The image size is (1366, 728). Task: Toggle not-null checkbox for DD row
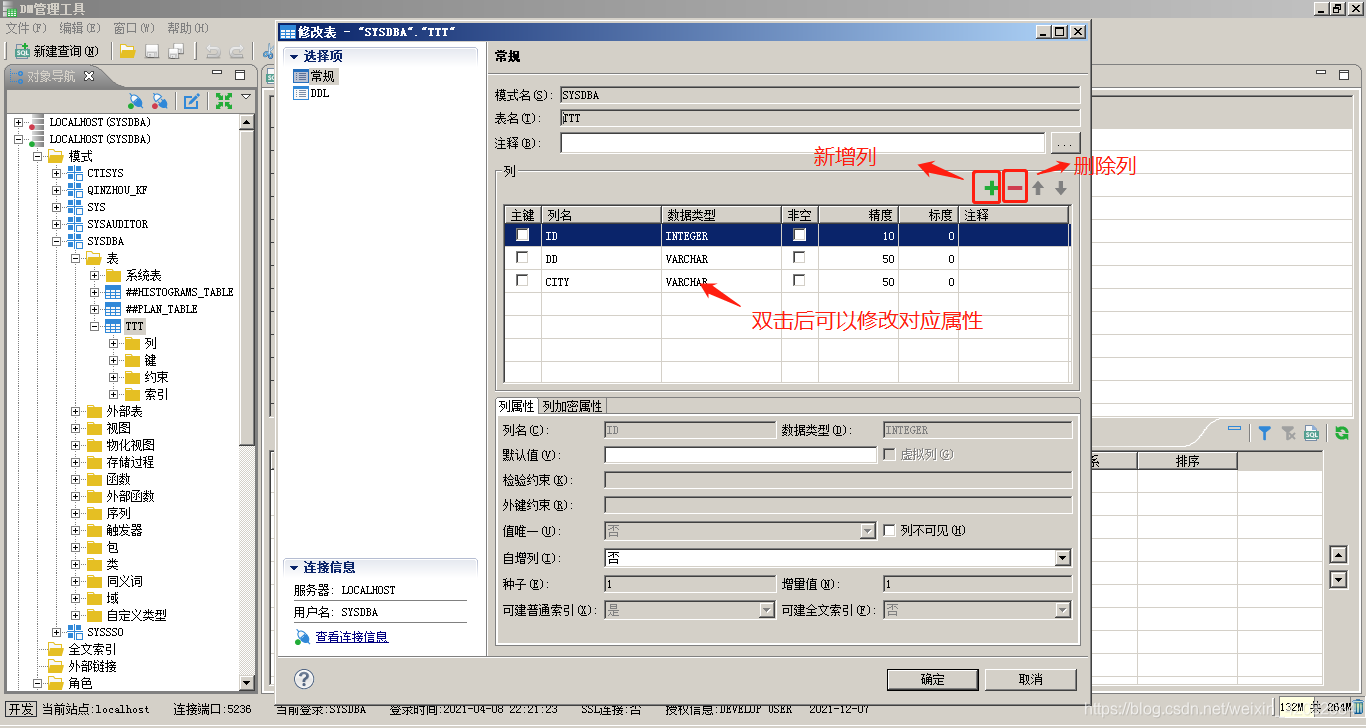click(799, 258)
